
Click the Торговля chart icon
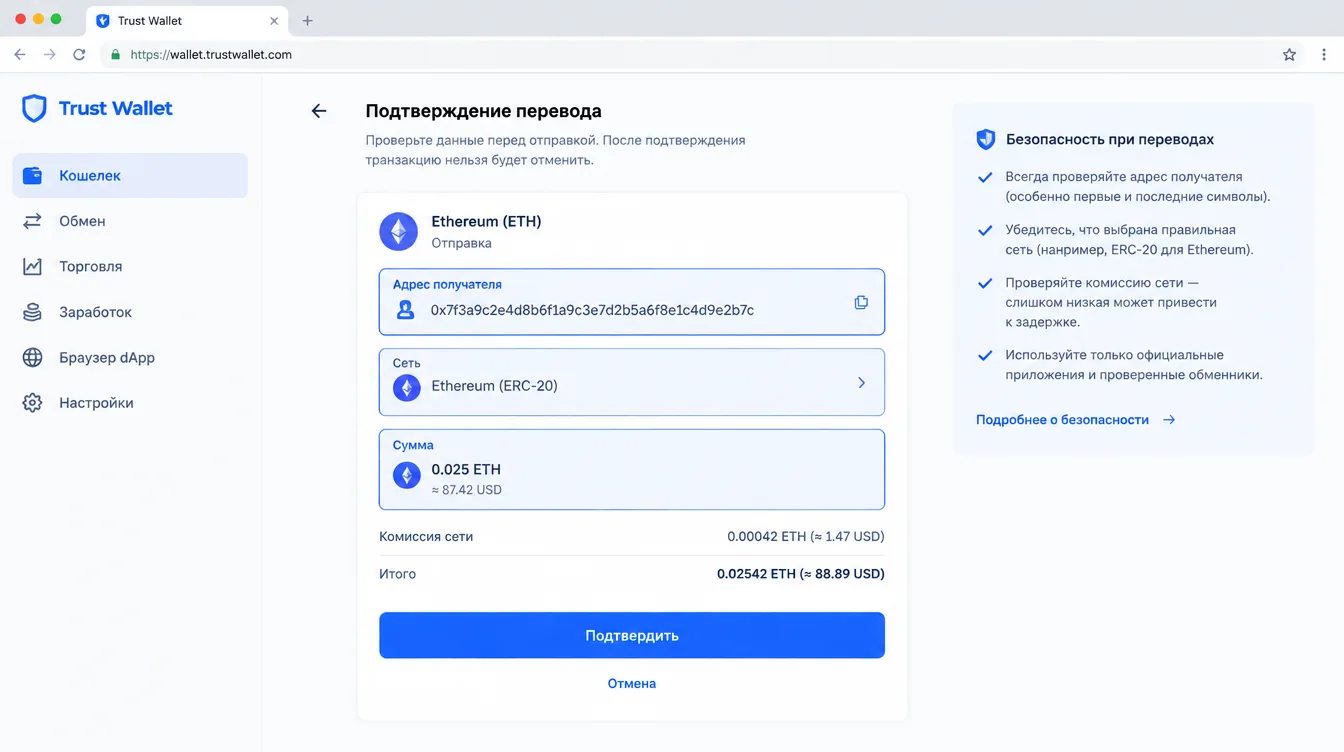point(32,266)
